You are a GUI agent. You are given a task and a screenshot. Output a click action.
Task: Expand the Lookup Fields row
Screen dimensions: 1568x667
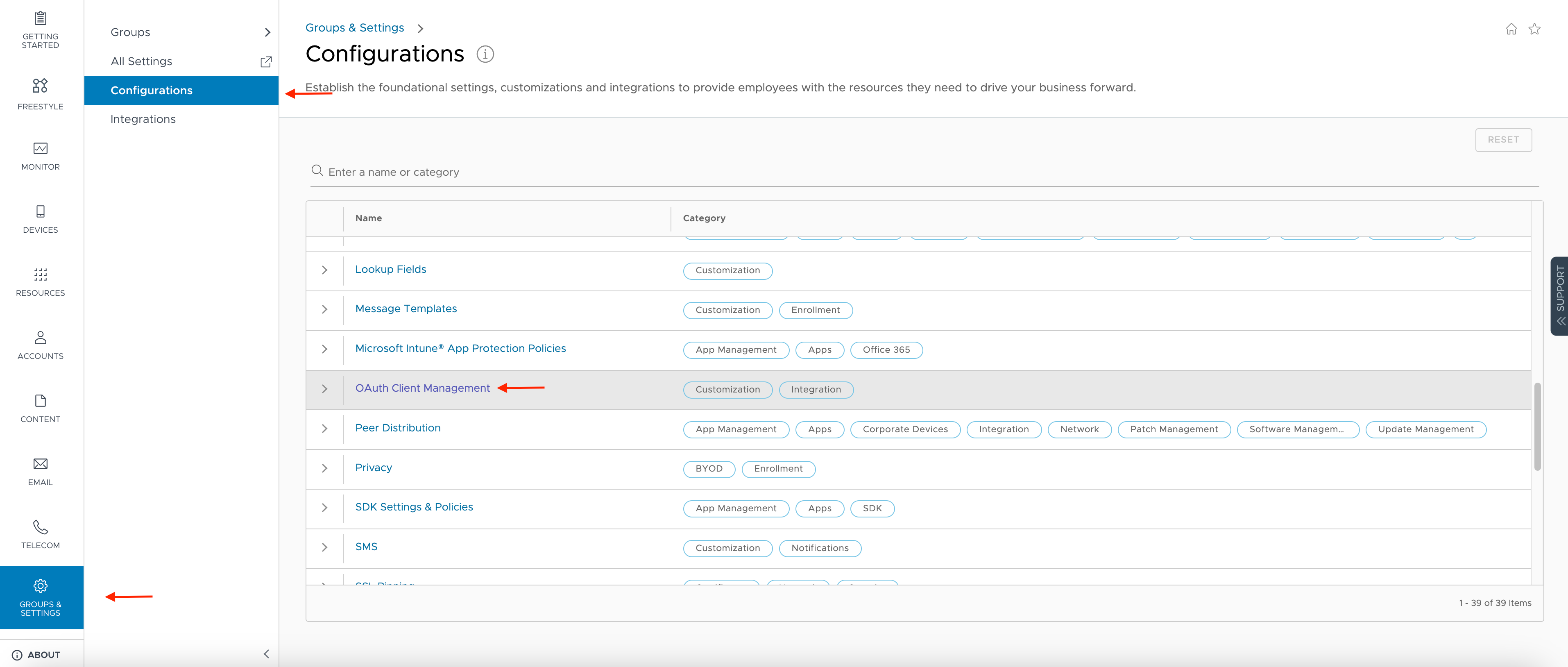324,270
